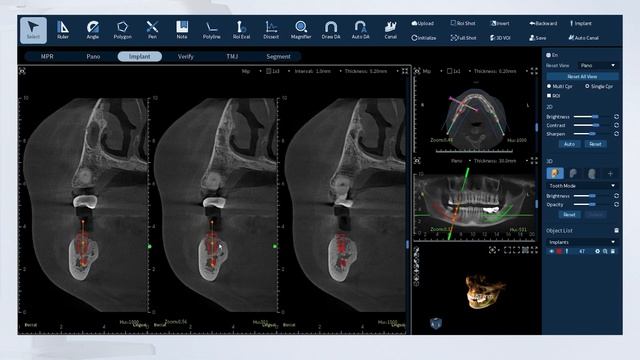This screenshot has height=360, width=640.
Task: Pick the Pen tool
Action: 152,30
